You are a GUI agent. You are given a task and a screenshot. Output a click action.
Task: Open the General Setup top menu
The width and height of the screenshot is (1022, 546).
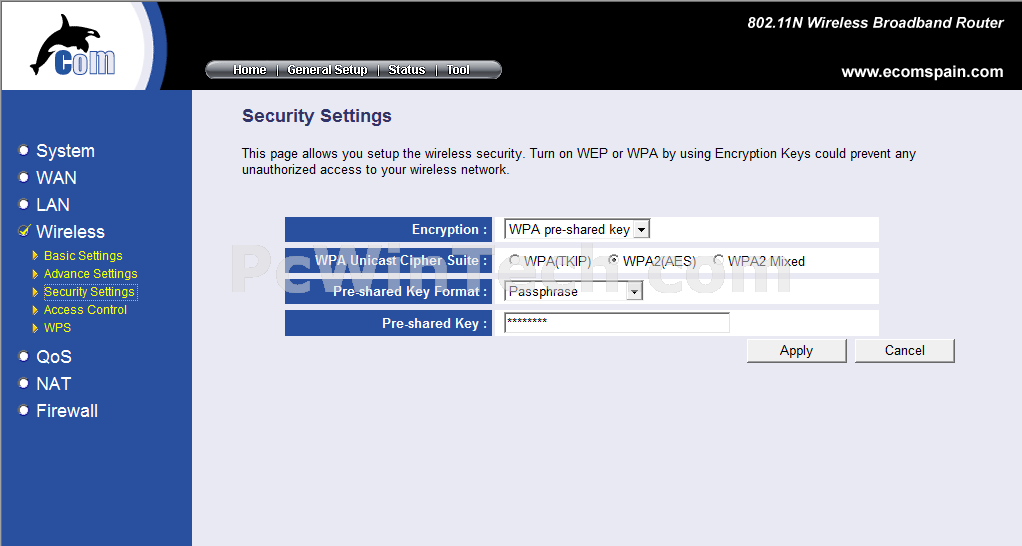pos(327,70)
